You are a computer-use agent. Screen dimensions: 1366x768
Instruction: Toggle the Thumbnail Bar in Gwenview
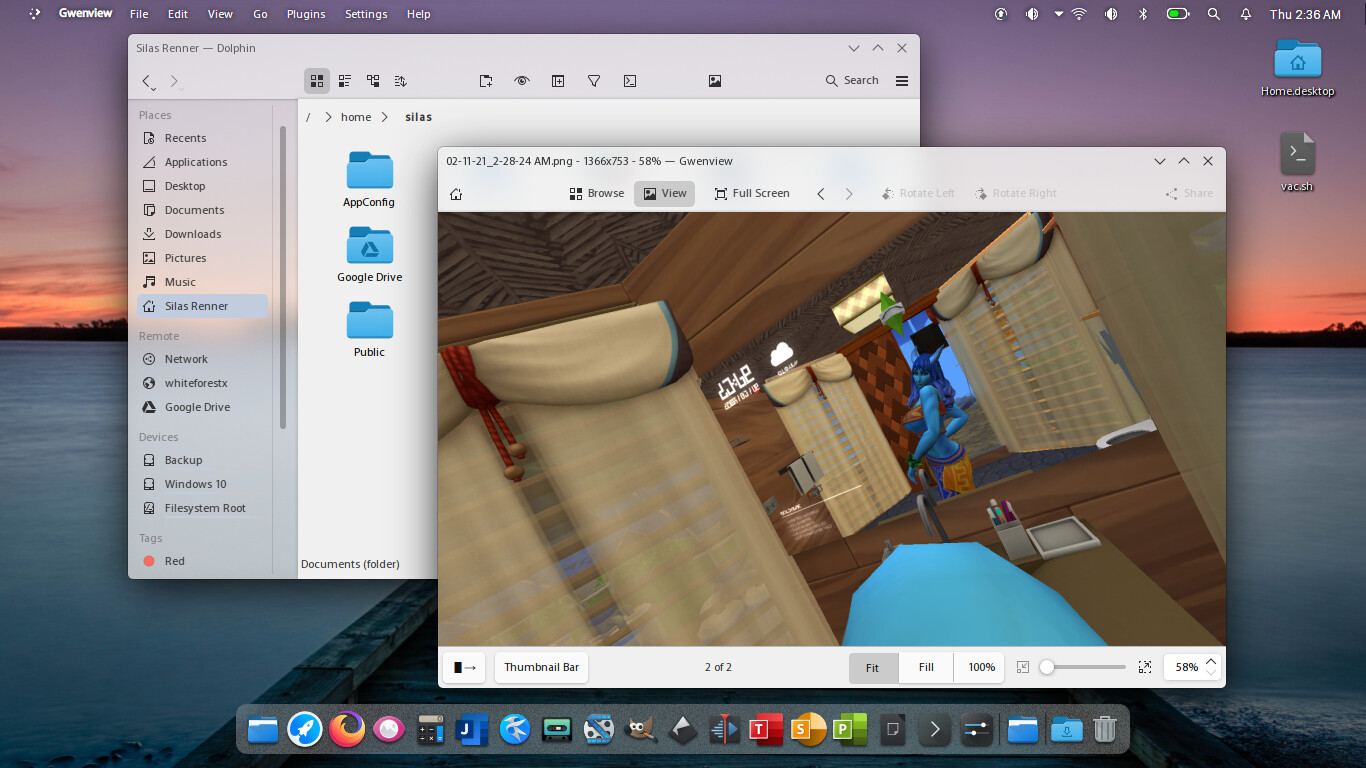(x=541, y=667)
